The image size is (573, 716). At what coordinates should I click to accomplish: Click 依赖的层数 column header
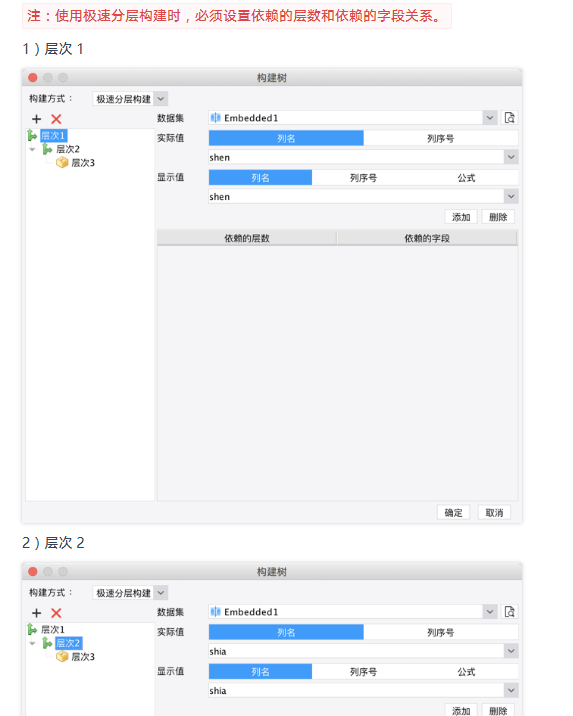pyautogui.click(x=247, y=238)
